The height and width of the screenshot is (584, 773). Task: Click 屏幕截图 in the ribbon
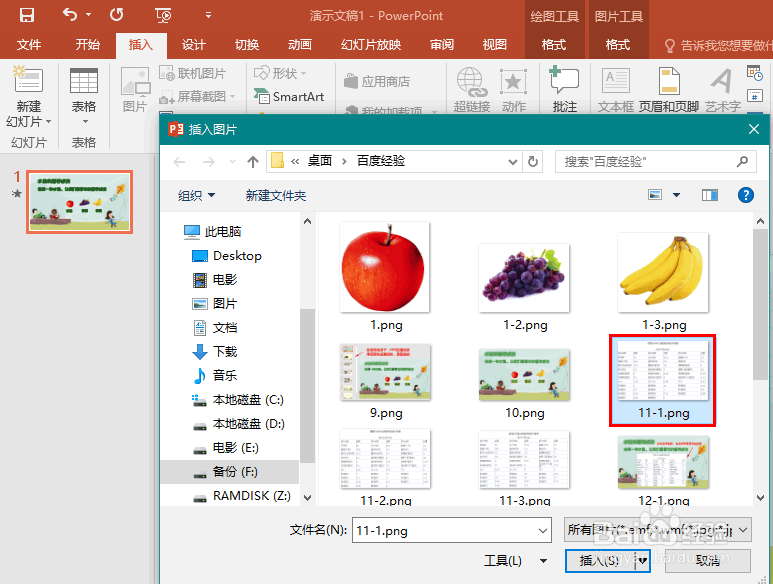point(197,97)
